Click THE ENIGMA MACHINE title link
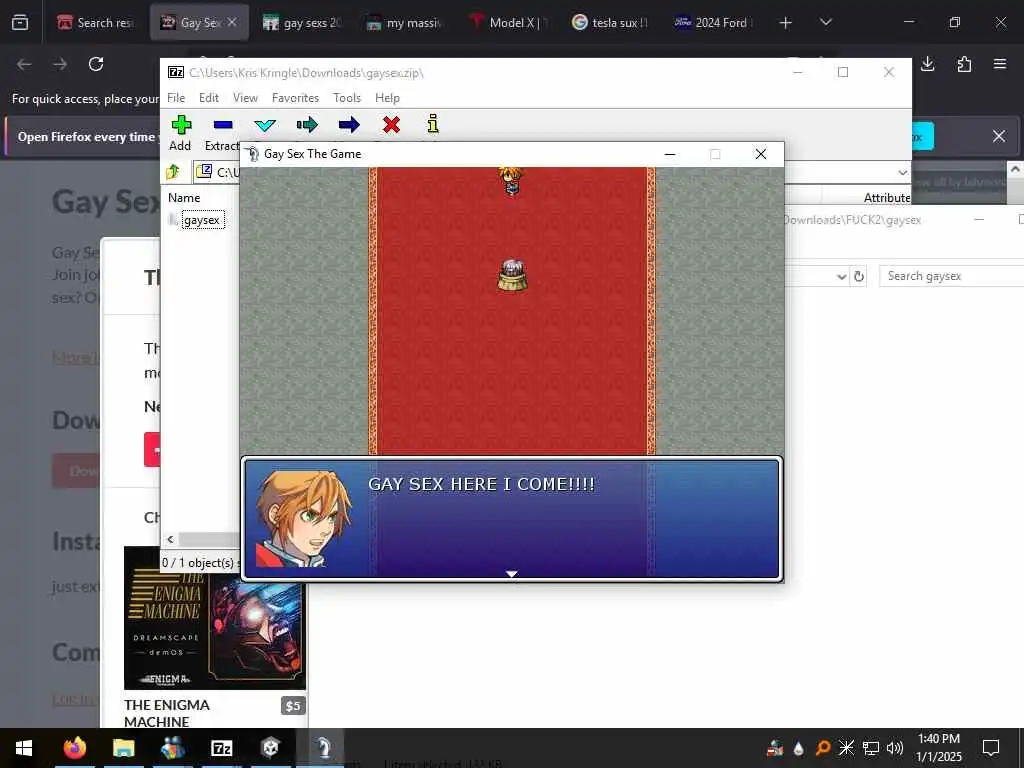Screen dimensions: 1024x768 (x=167, y=713)
